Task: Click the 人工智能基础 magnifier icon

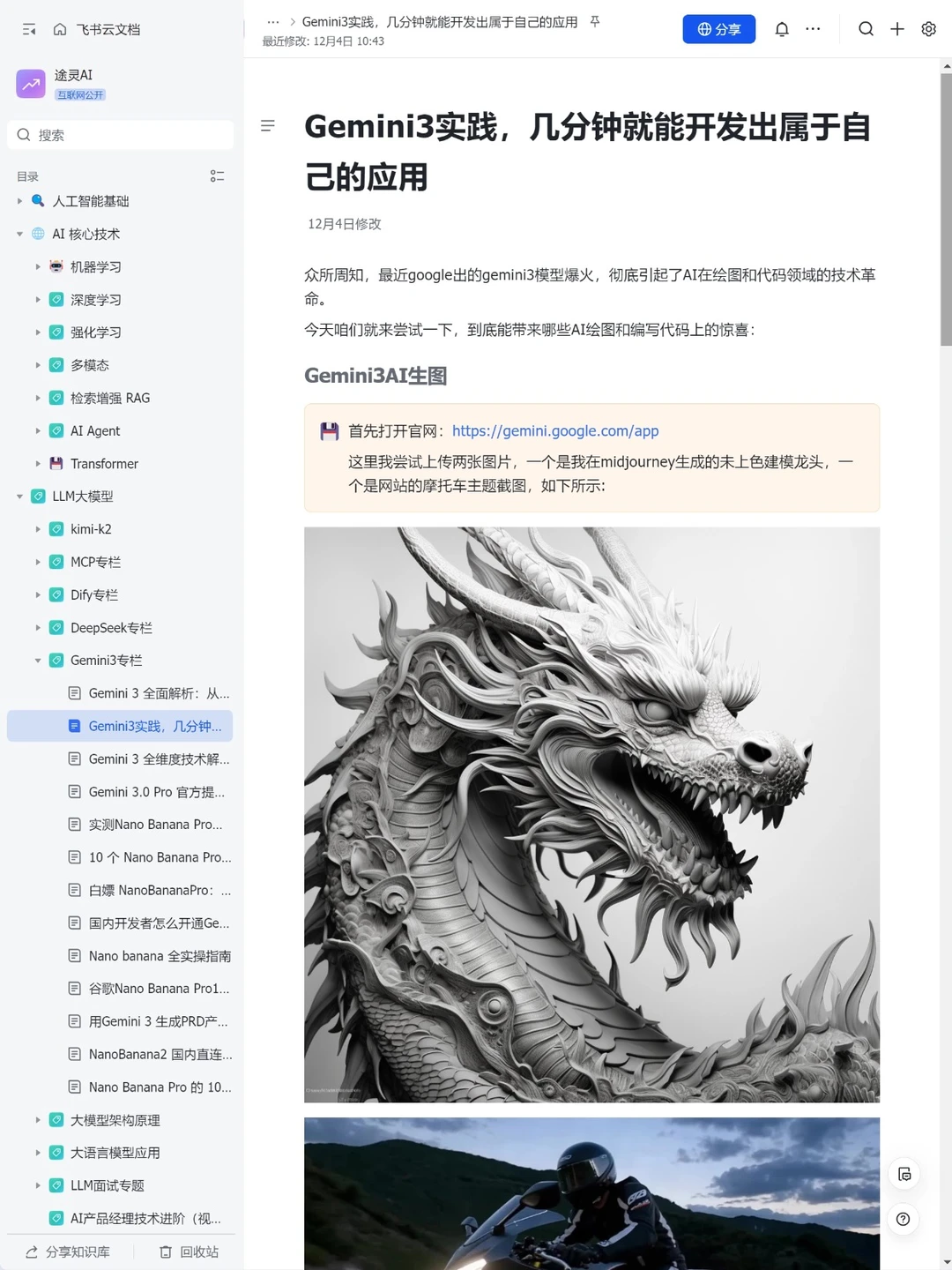Action: [38, 201]
